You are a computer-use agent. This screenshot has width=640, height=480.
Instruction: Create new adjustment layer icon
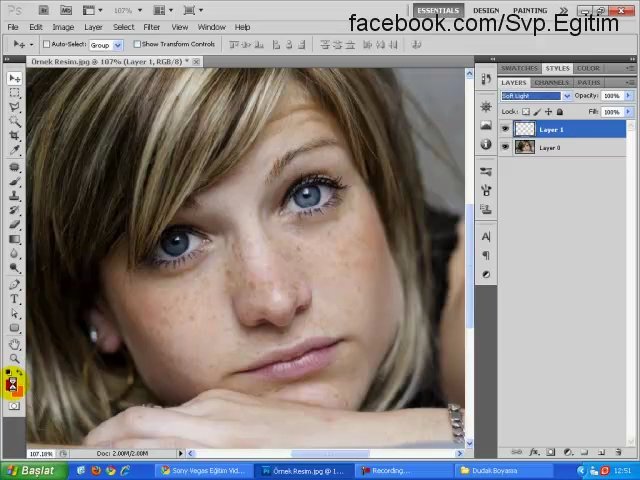click(567, 452)
